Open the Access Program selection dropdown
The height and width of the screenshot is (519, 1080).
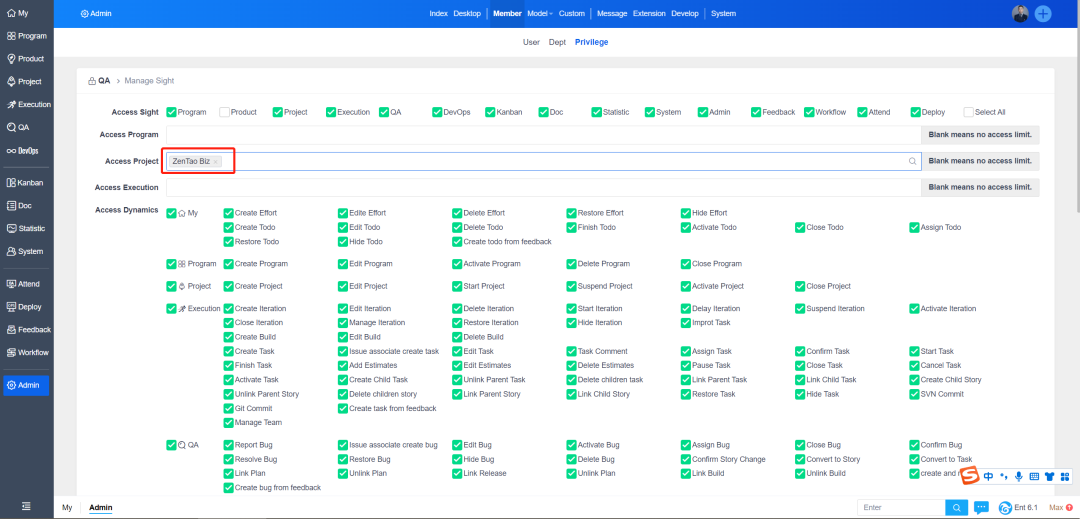tap(542, 134)
